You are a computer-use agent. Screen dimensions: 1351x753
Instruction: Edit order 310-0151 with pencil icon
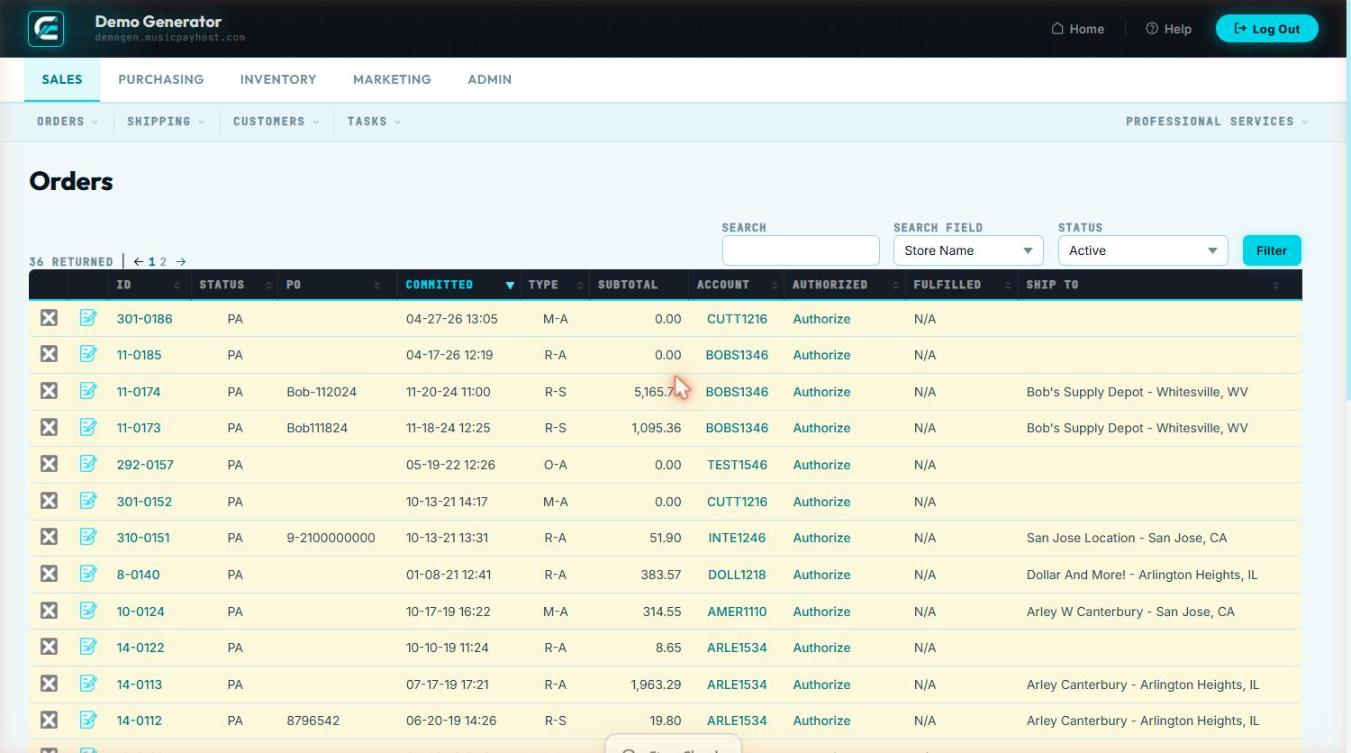click(x=88, y=537)
